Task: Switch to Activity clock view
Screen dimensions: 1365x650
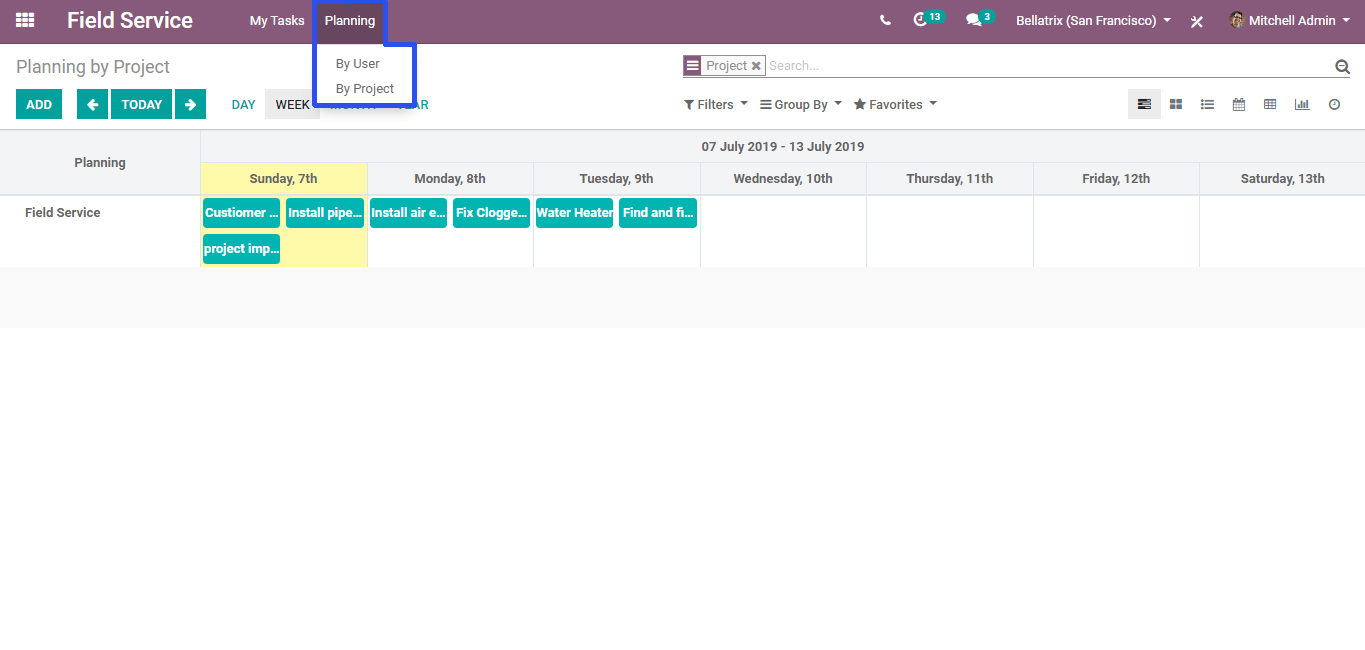Action: click(x=1334, y=104)
